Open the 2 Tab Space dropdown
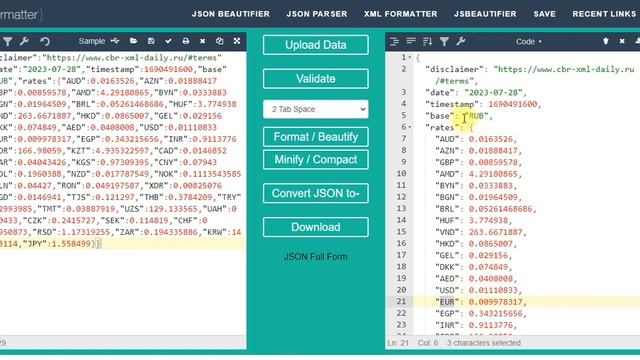 pos(316,109)
